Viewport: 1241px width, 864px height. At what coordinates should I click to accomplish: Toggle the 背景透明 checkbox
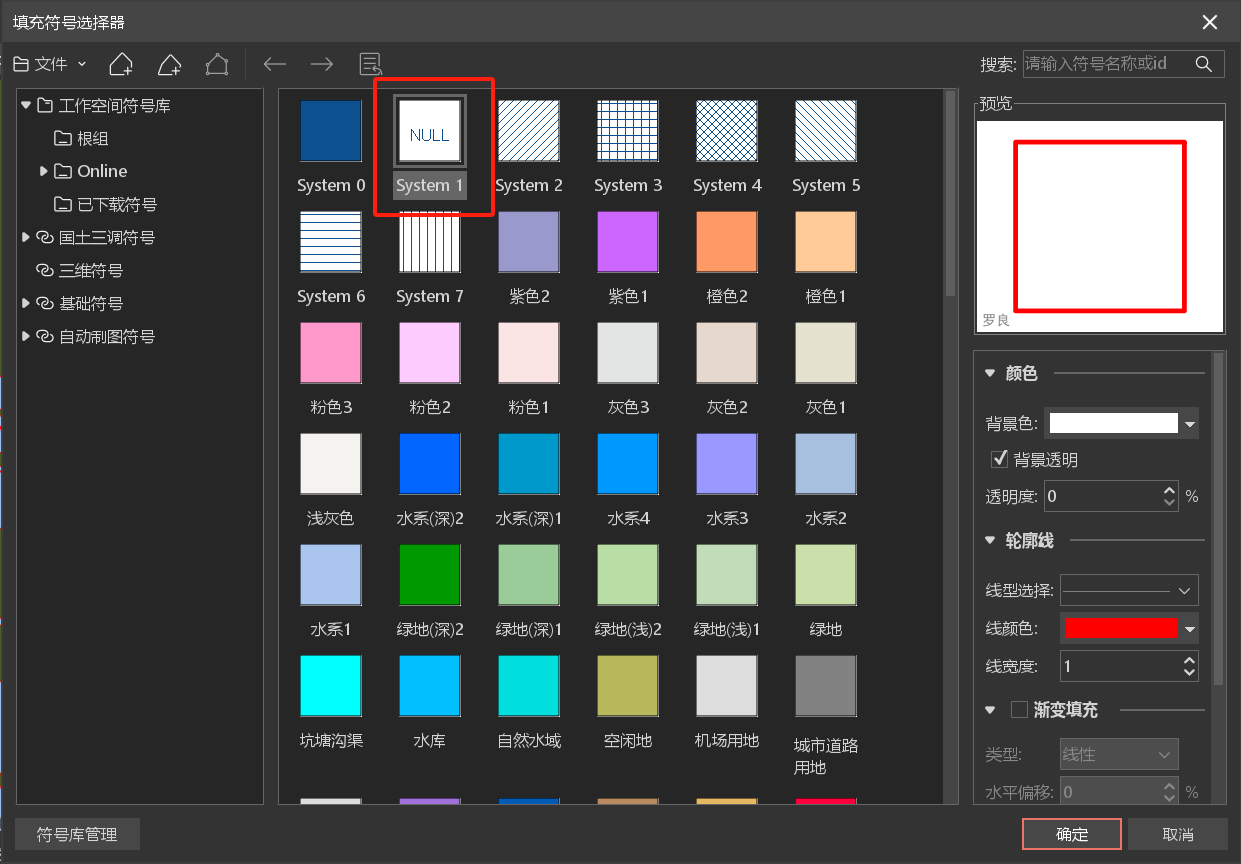click(x=998, y=459)
